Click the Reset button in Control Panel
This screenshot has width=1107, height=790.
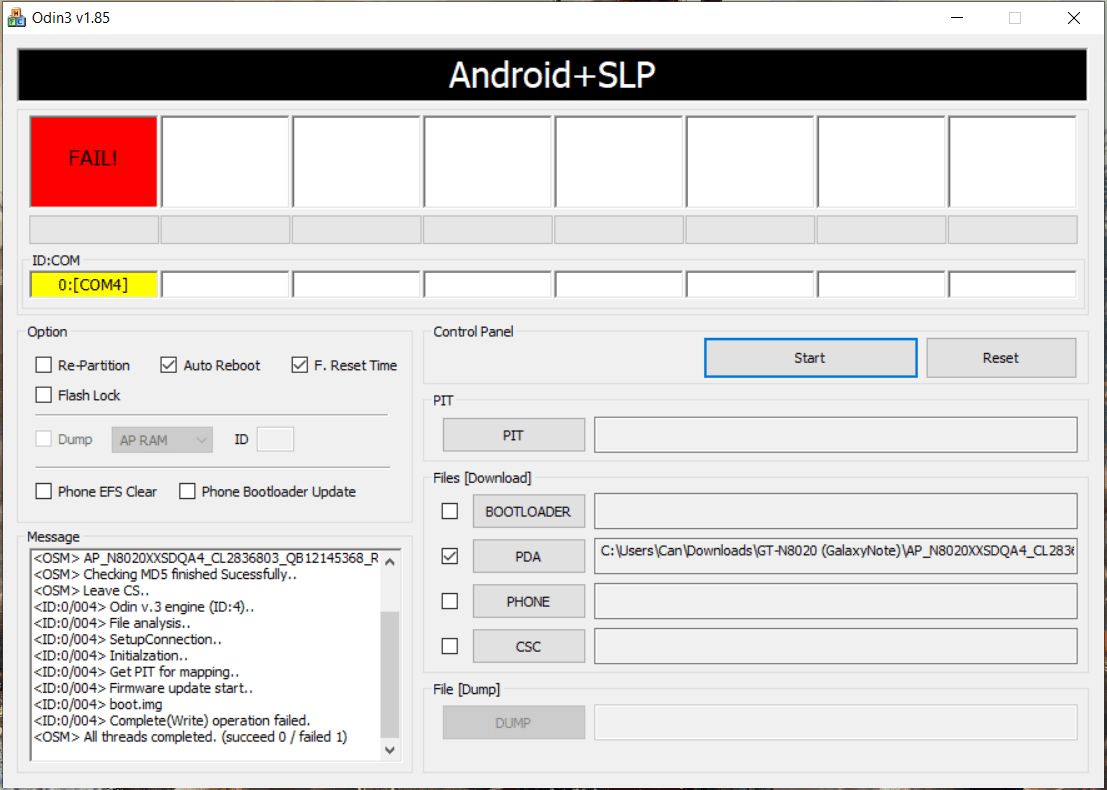coord(1001,358)
